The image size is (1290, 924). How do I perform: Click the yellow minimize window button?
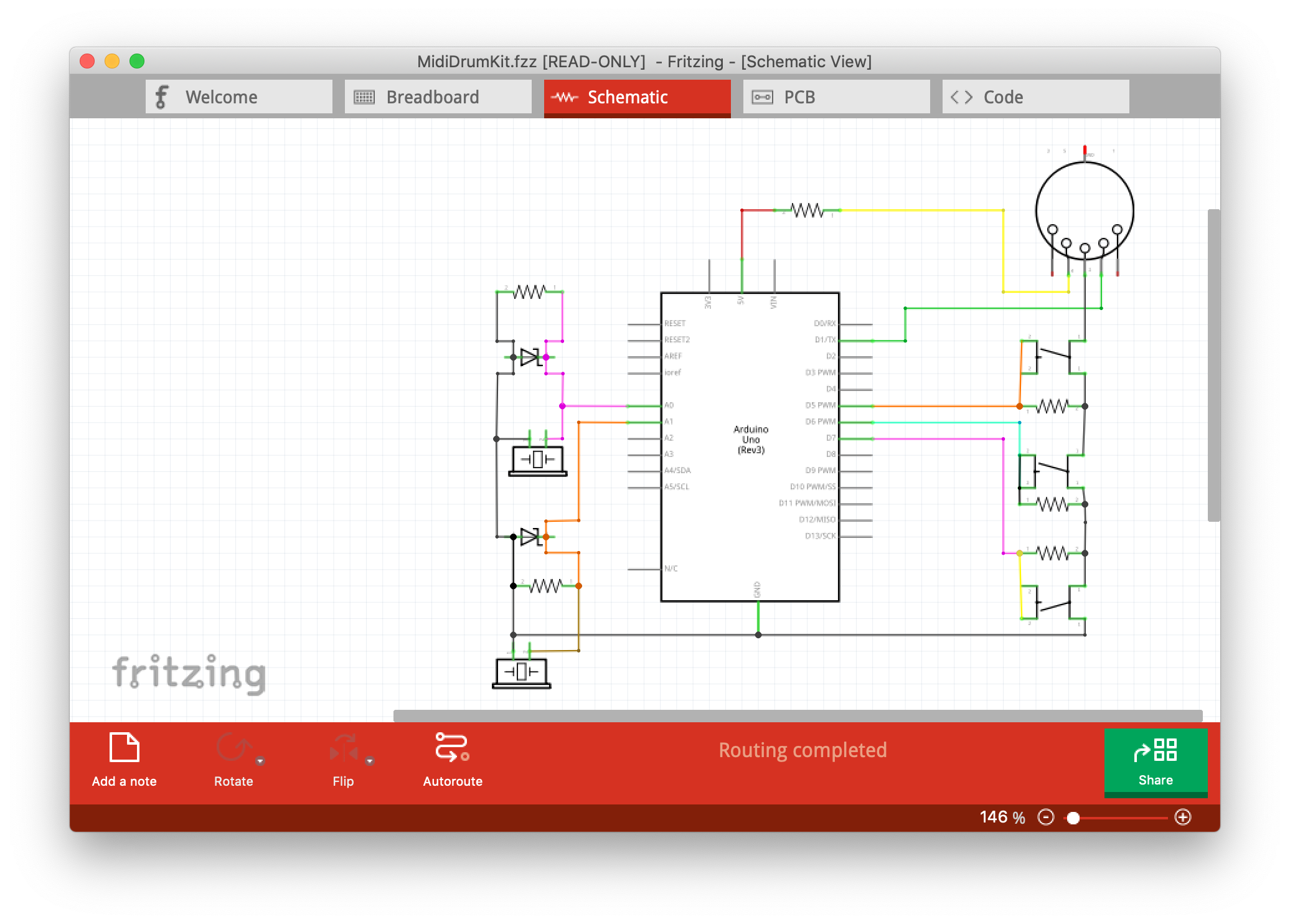112,61
